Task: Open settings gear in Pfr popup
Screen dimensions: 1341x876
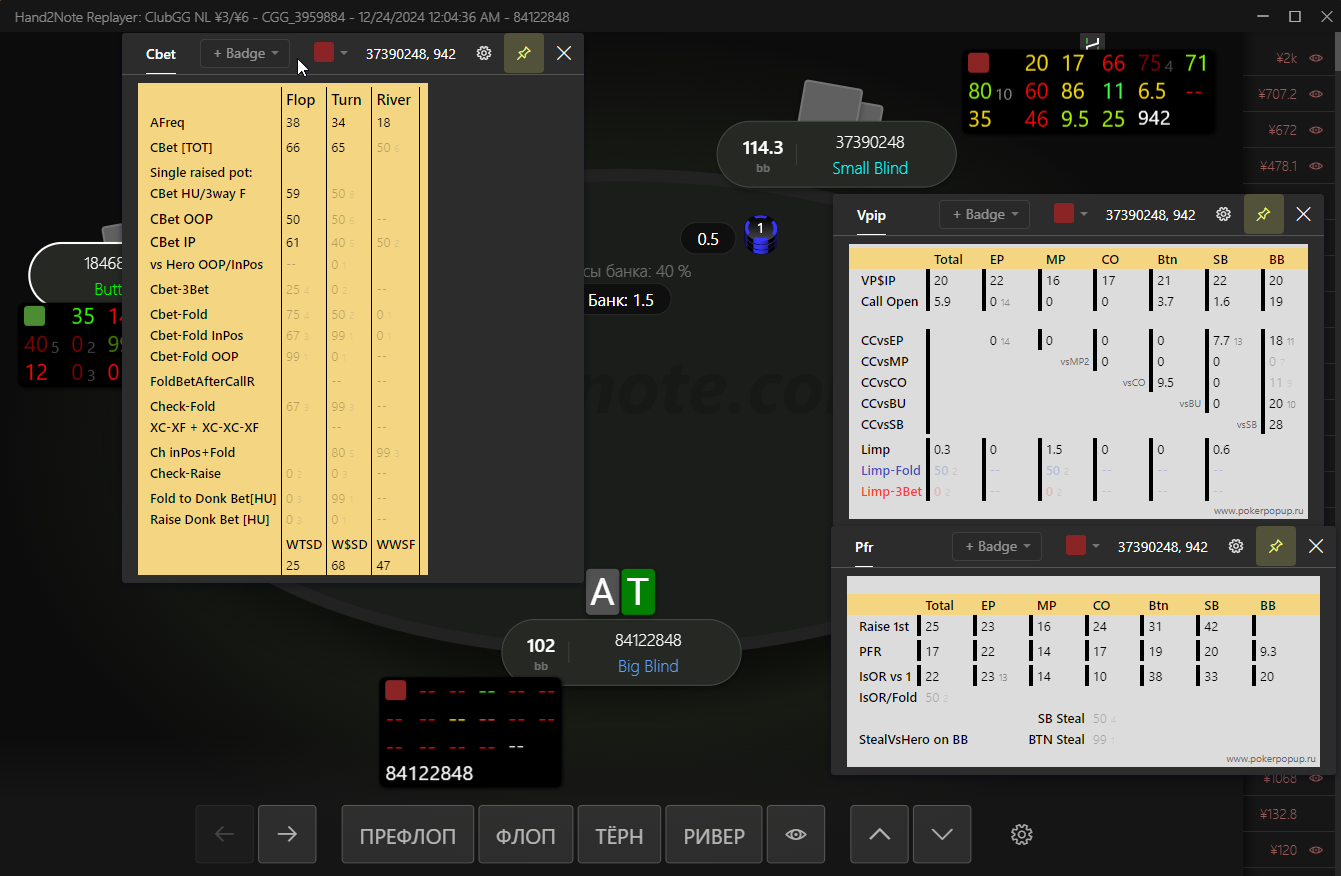Action: (x=1236, y=546)
